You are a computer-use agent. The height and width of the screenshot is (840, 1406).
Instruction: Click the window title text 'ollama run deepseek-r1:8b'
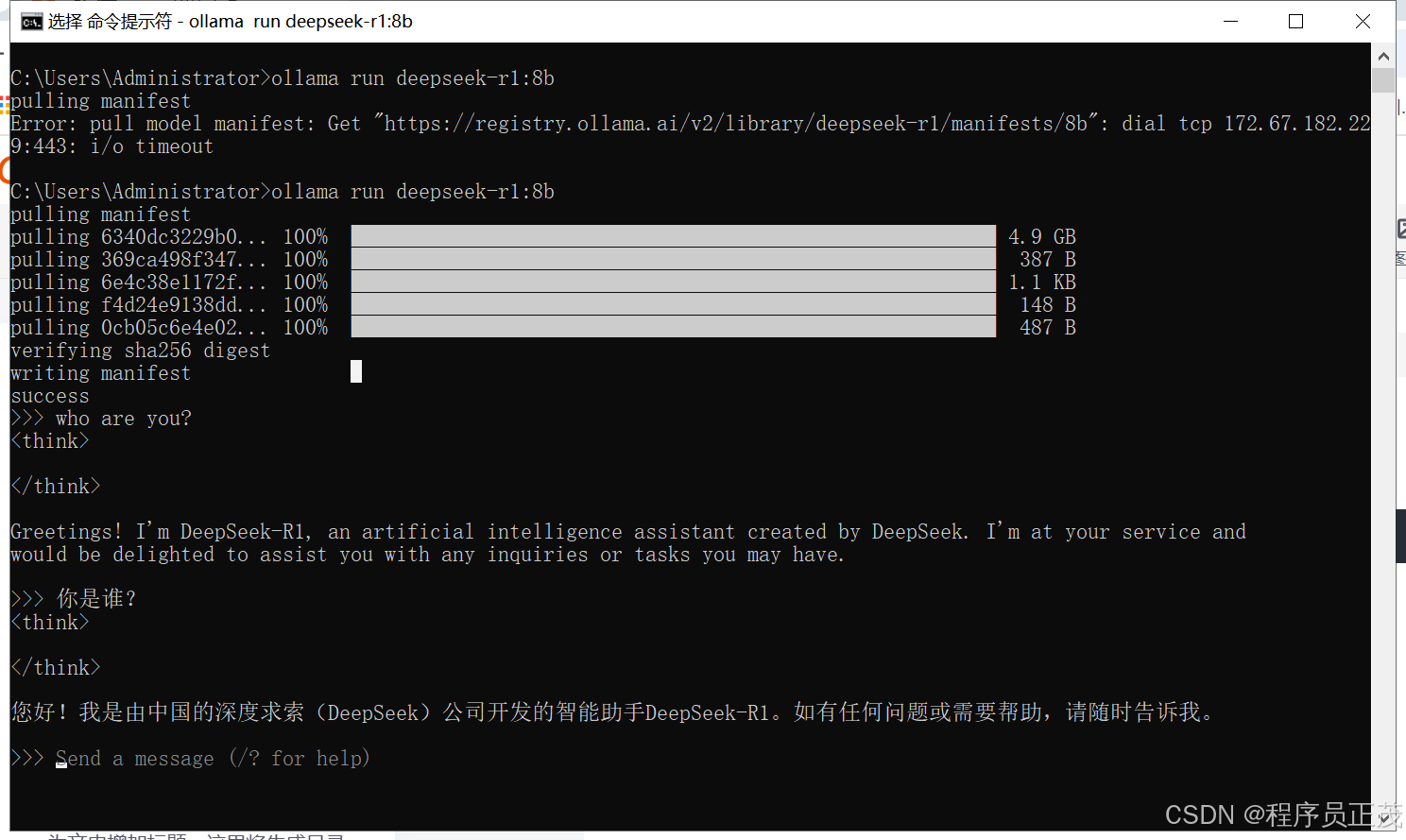[x=300, y=22]
